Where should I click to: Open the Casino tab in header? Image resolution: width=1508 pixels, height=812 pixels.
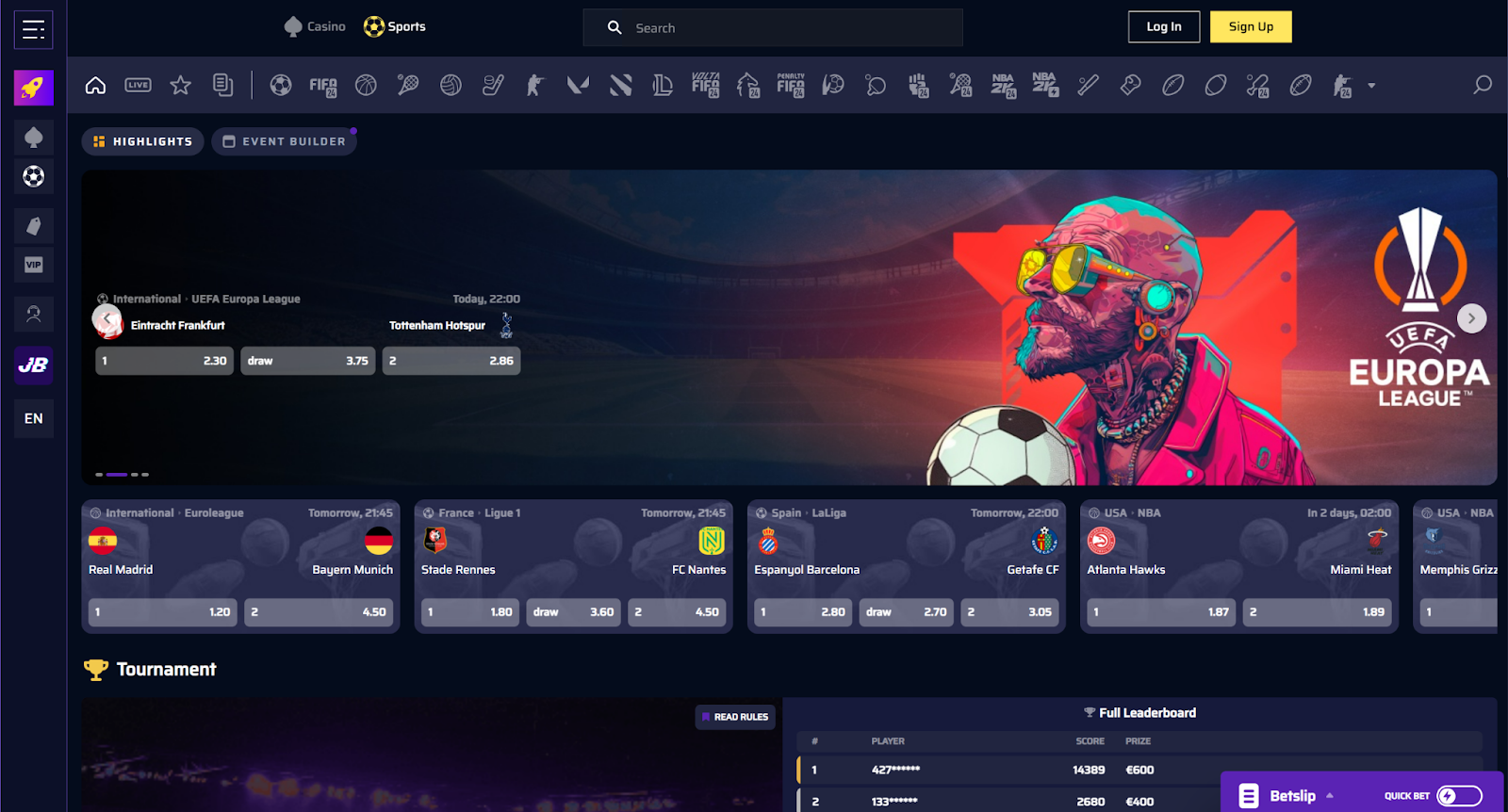[x=315, y=26]
